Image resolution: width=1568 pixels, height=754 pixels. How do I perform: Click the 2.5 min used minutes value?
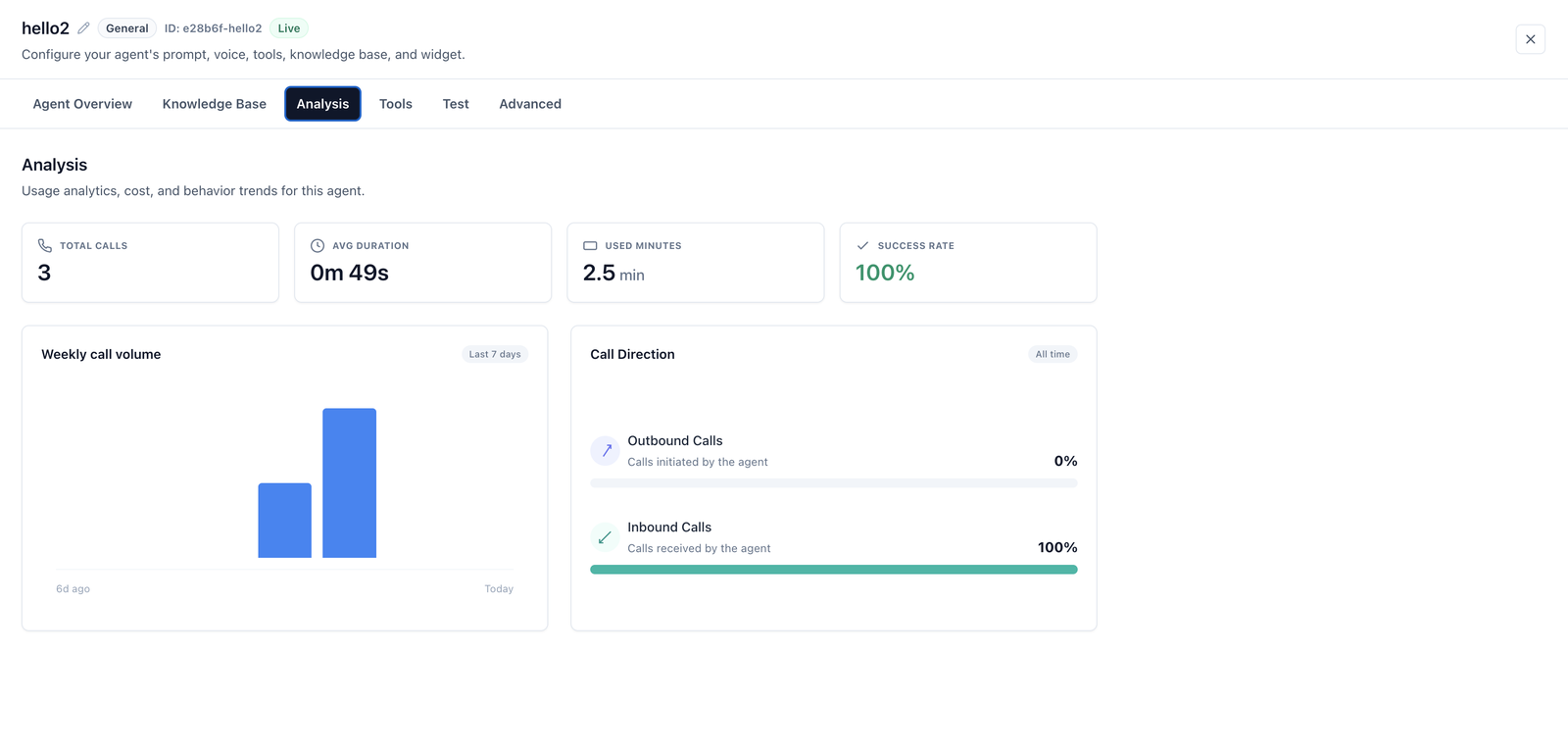(613, 274)
